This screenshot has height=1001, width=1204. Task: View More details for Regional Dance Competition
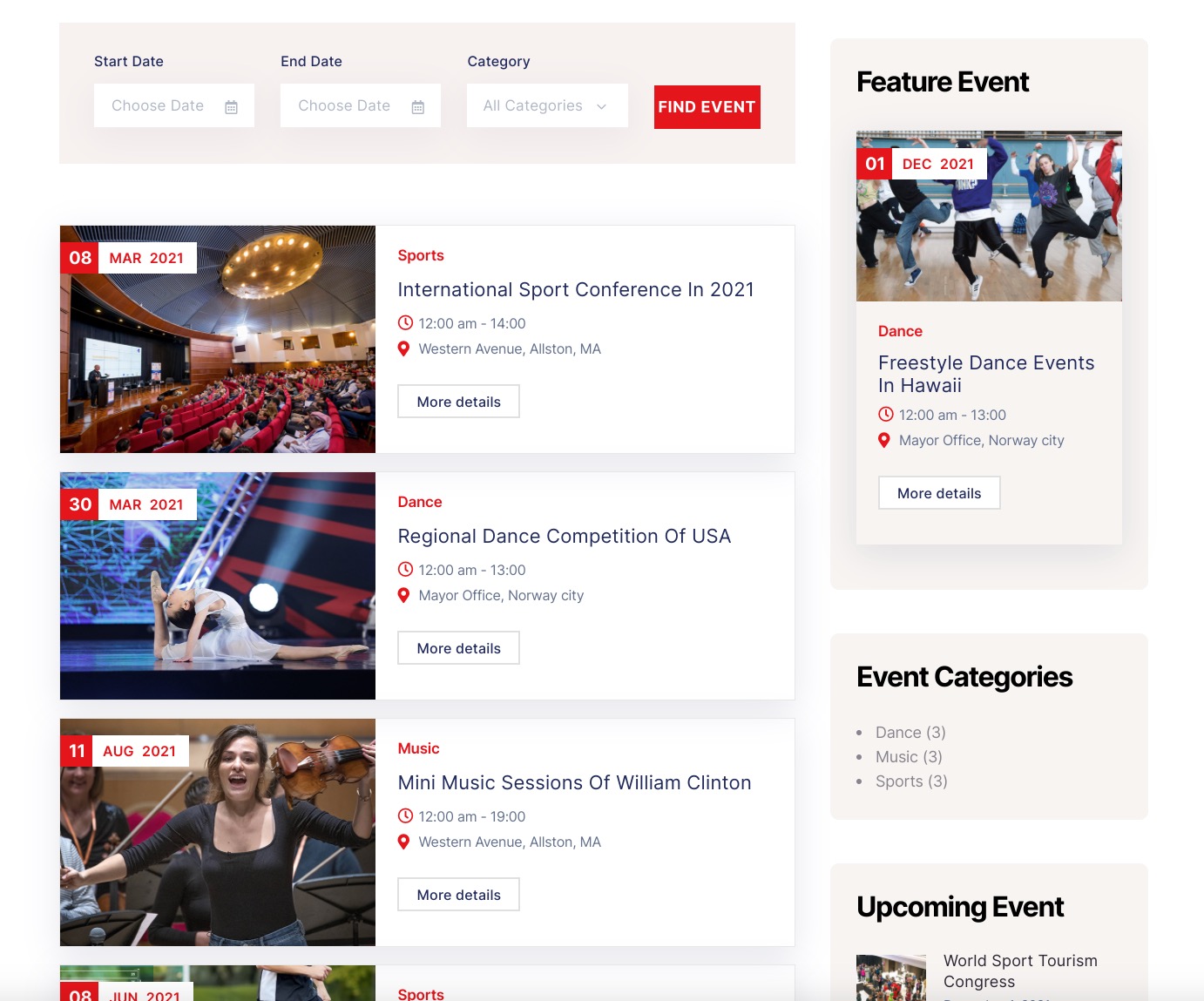459,648
